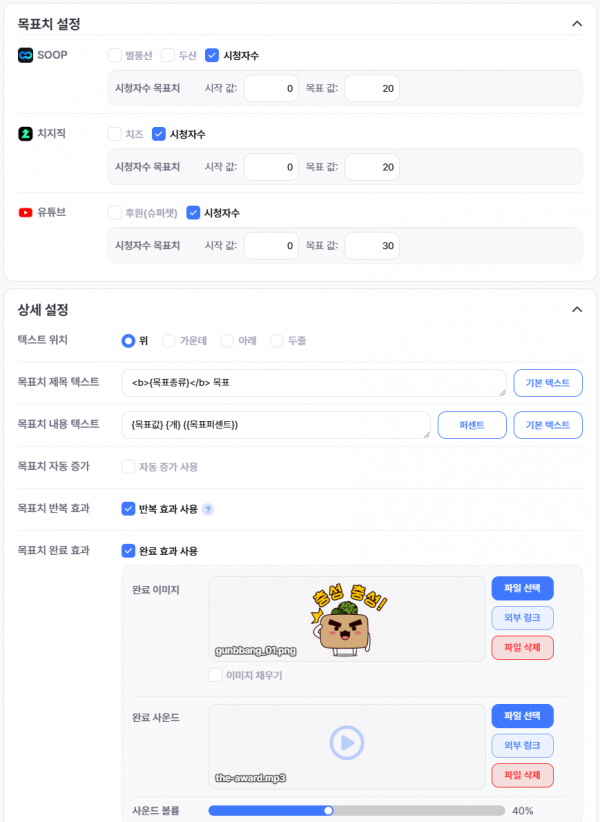Click the gunbbang_01.png completion image preview
The height and width of the screenshot is (822, 600).
tap(347, 619)
